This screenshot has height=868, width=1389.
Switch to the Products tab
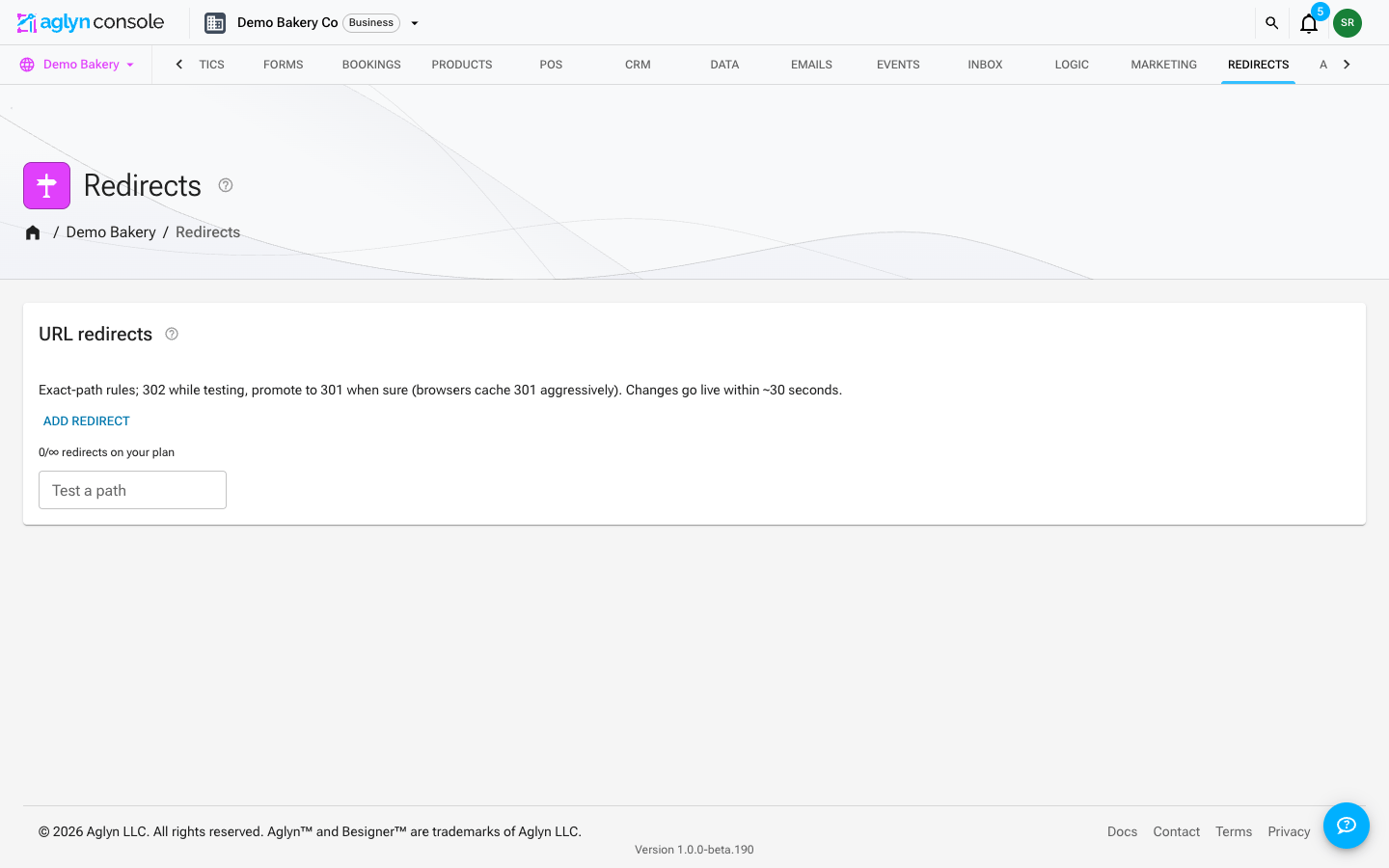coord(462,65)
